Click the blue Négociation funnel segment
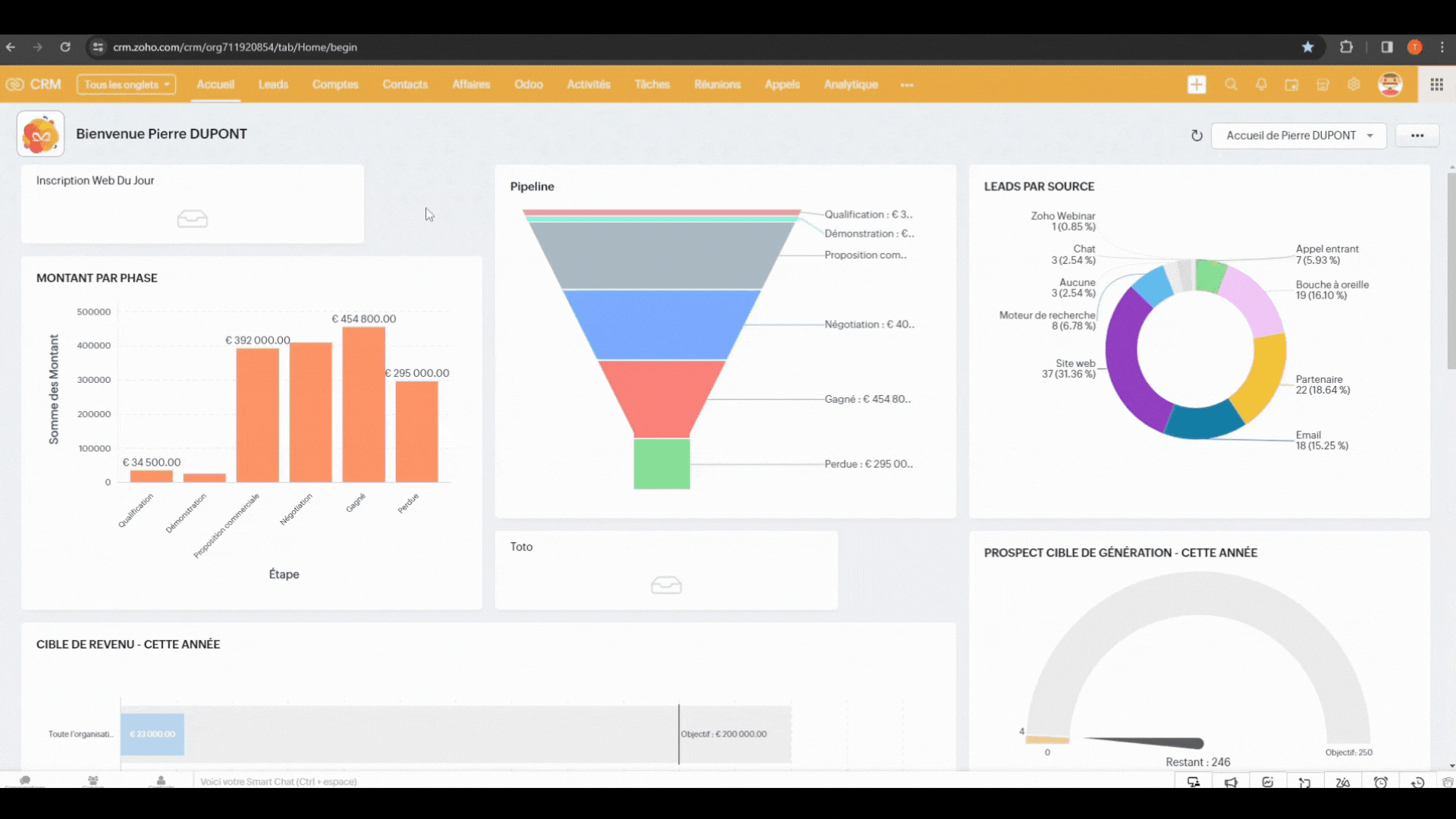The width and height of the screenshot is (1456, 819). (661, 325)
